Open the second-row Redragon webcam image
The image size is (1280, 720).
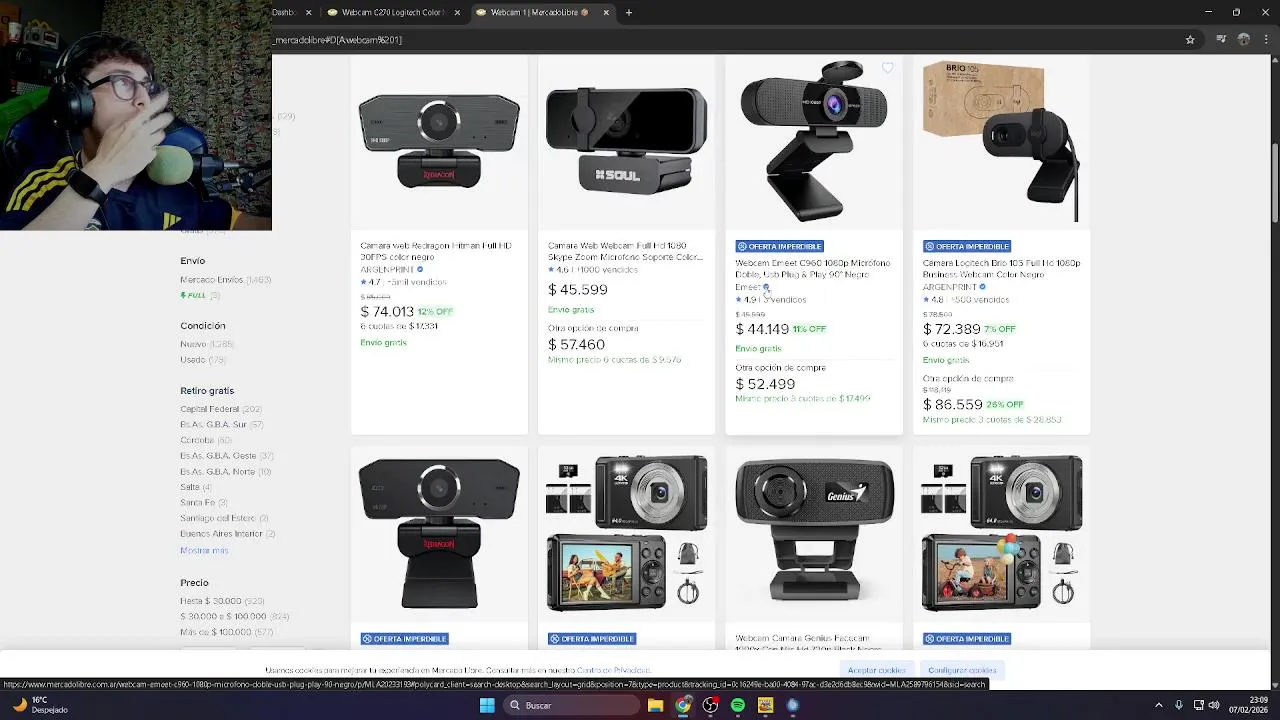(x=439, y=533)
